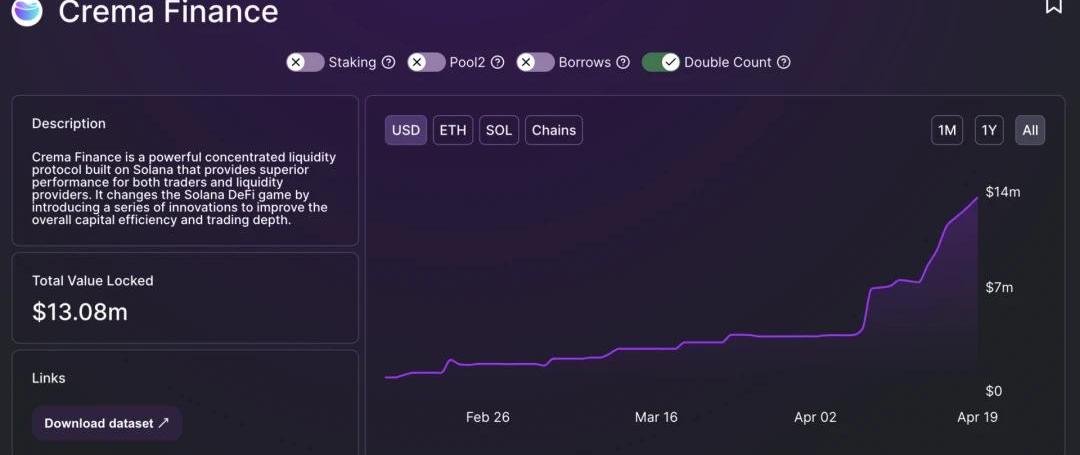The image size is (1080, 455).
Task: Click help icon next to Borrows
Action: coord(623,62)
